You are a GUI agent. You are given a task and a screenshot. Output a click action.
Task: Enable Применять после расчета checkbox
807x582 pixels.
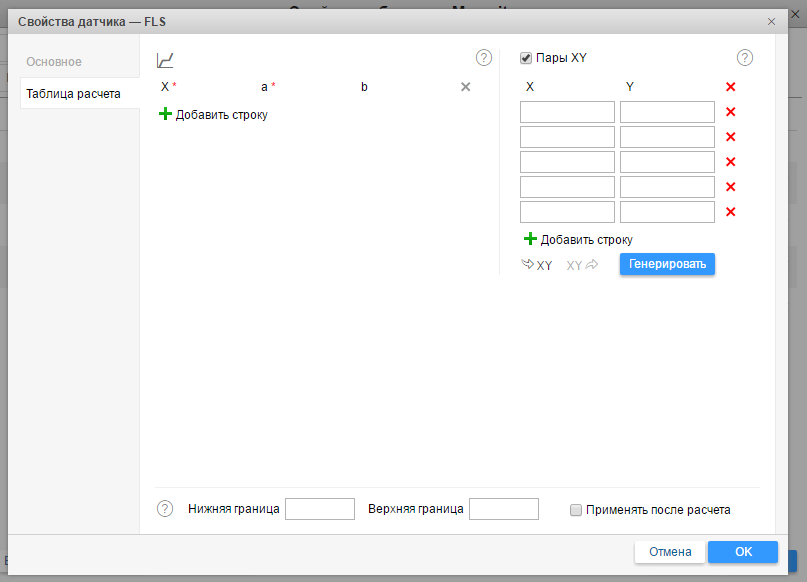pyautogui.click(x=576, y=510)
